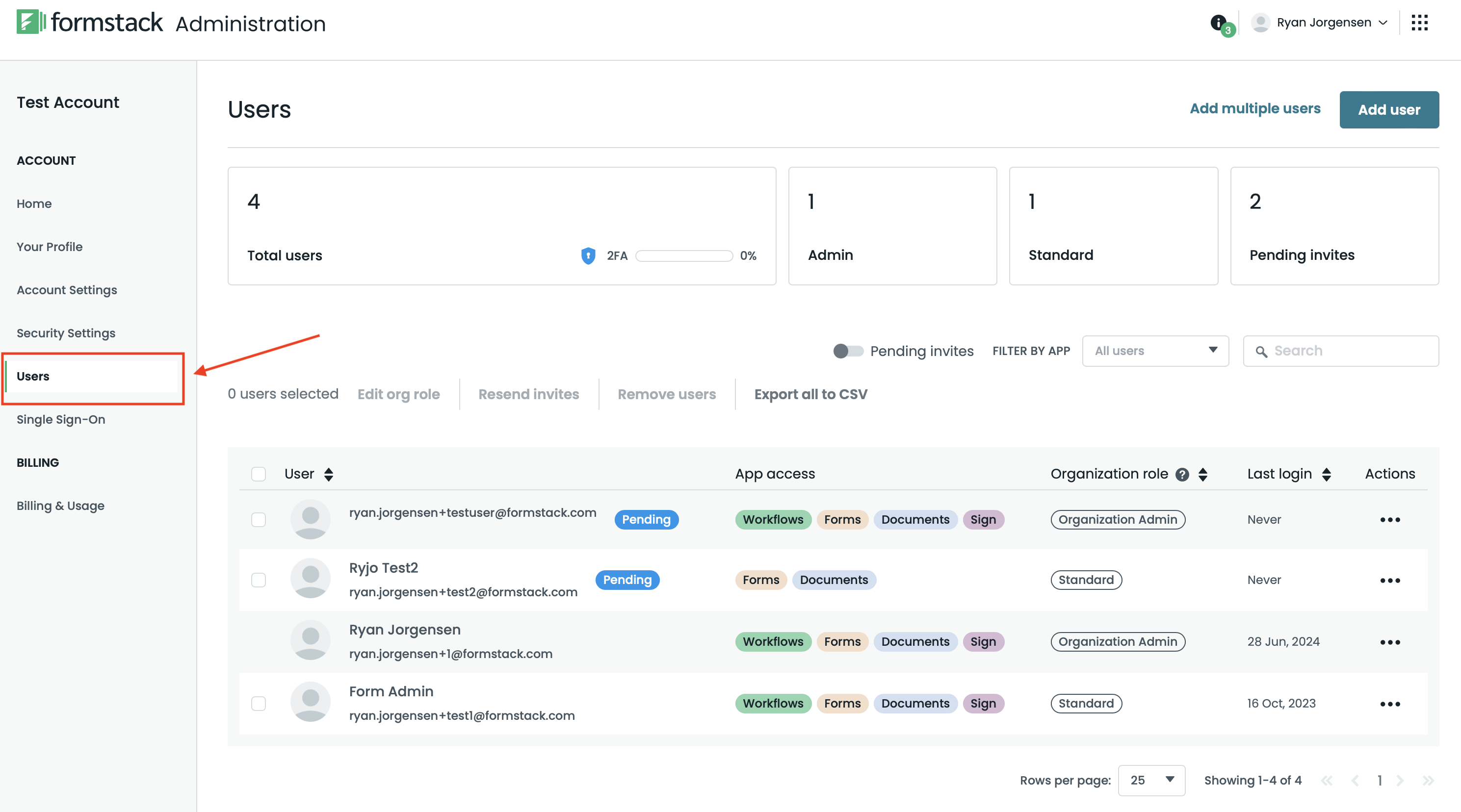Open the Rows per page dropdown
The height and width of the screenshot is (812, 1461).
click(1151, 780)
